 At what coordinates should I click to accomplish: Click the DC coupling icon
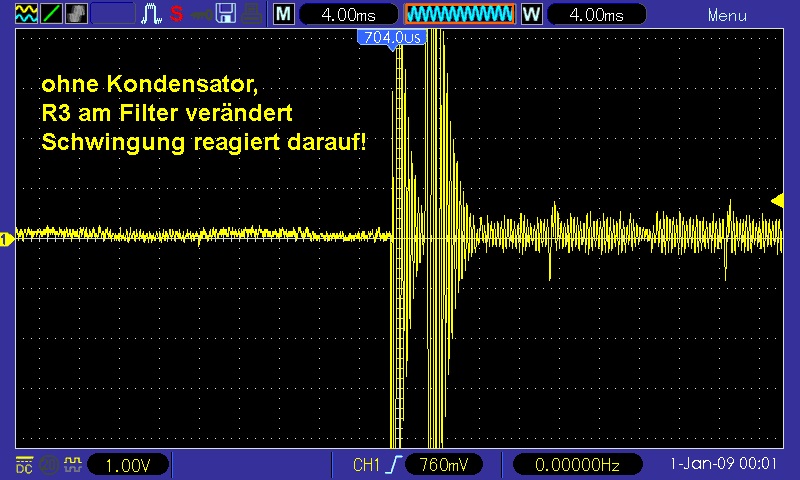point(24,465)
